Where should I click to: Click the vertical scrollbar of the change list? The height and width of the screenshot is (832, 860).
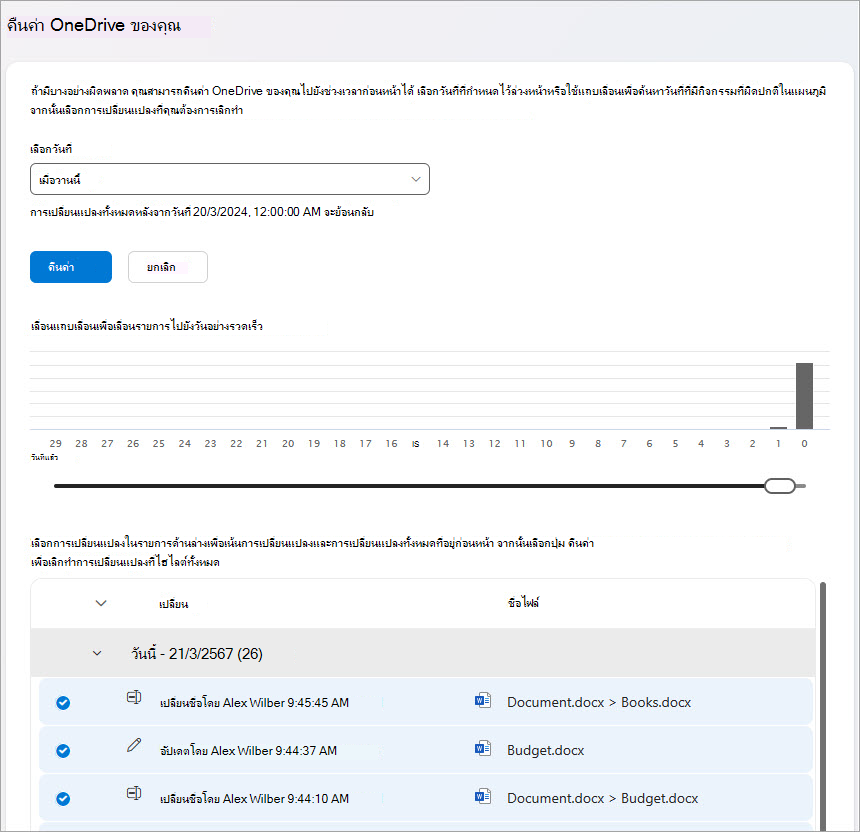coord(822,706)
